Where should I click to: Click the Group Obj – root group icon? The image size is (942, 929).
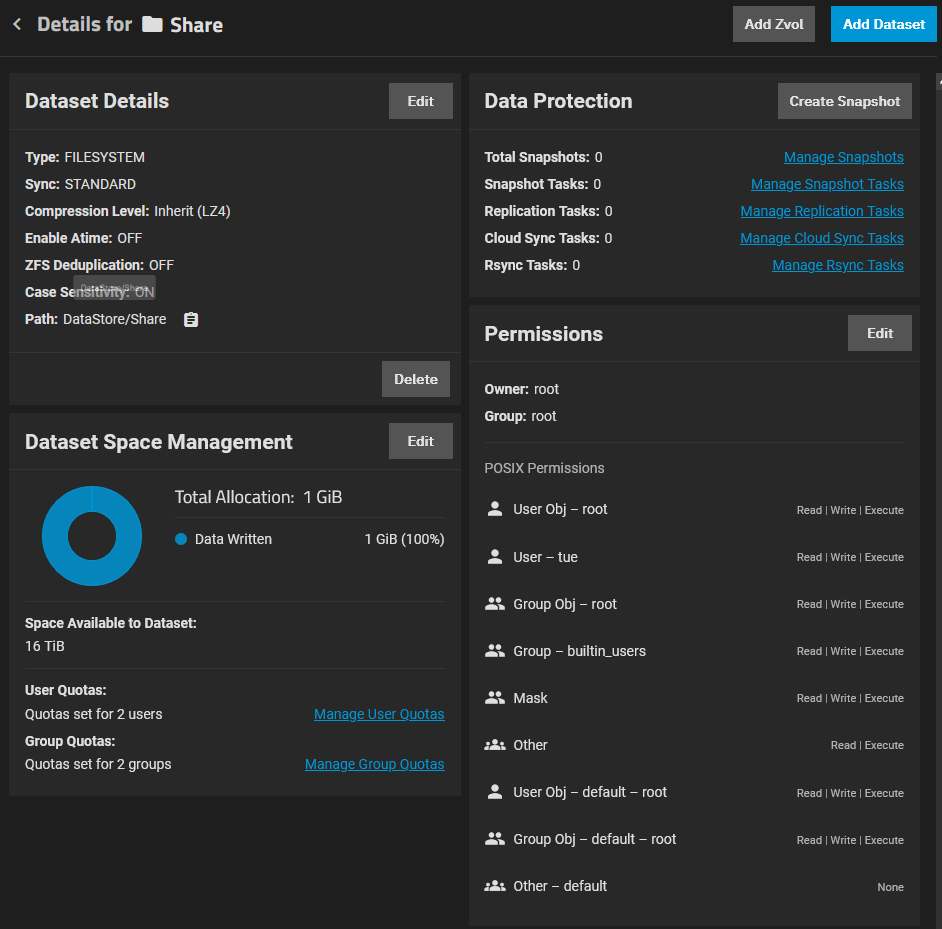pos(495,604)
